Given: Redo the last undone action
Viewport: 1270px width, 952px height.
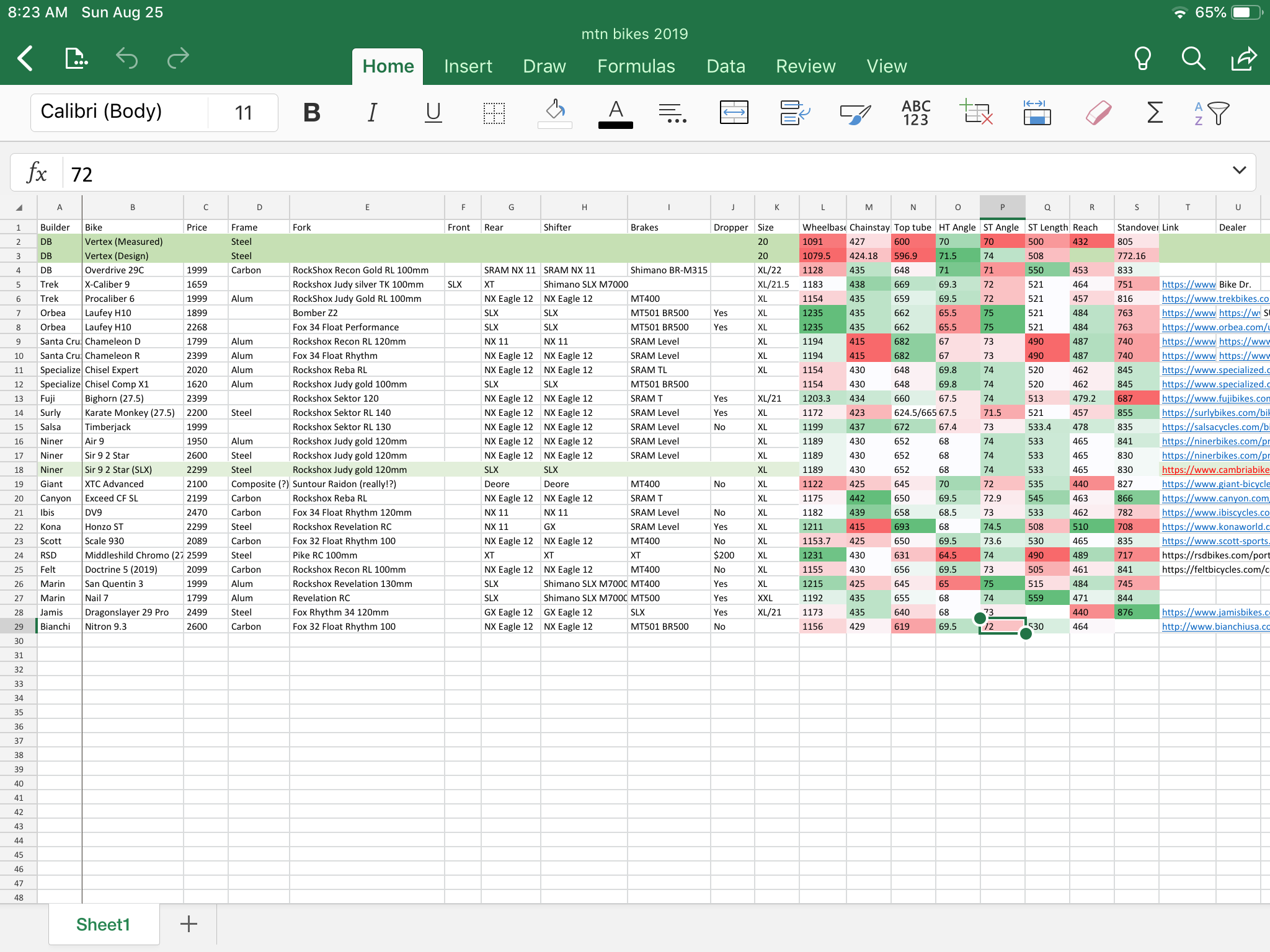Looking at the screenshot, I should (x=178, y=59).
